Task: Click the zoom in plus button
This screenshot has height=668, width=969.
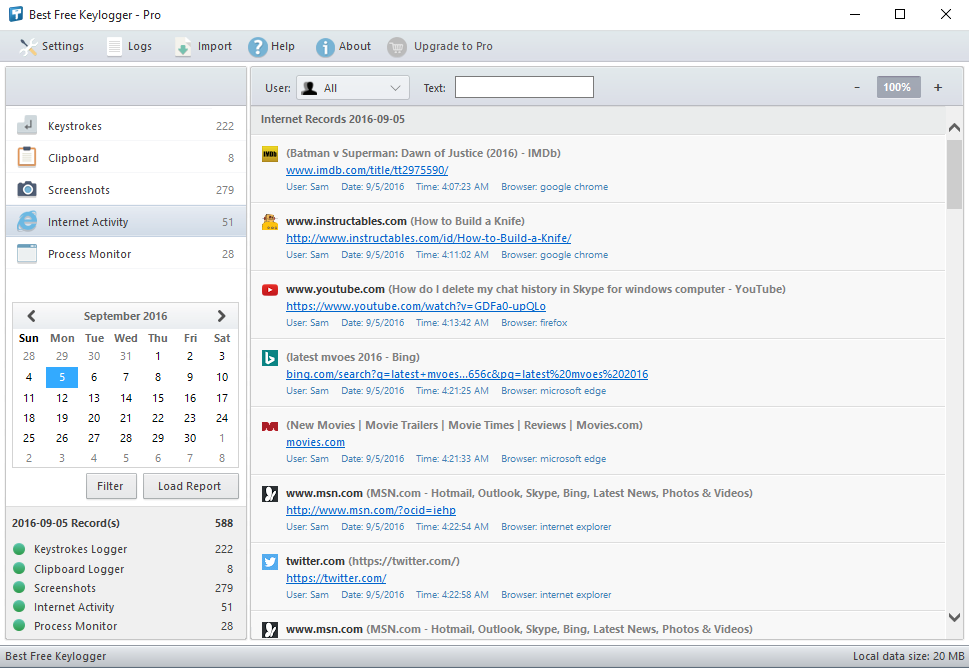Action: [938, 88]
